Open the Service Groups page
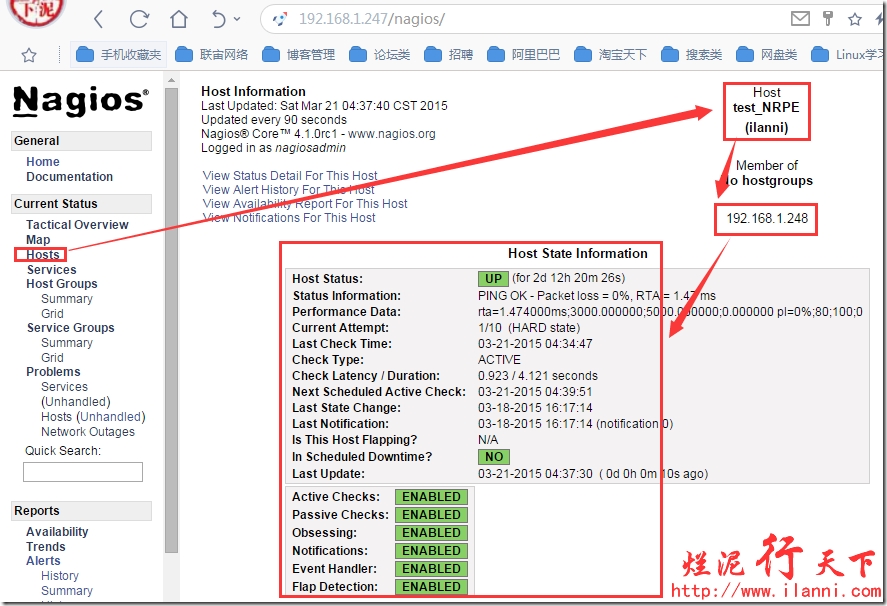 pyautogui.click(x=71, y=328)
